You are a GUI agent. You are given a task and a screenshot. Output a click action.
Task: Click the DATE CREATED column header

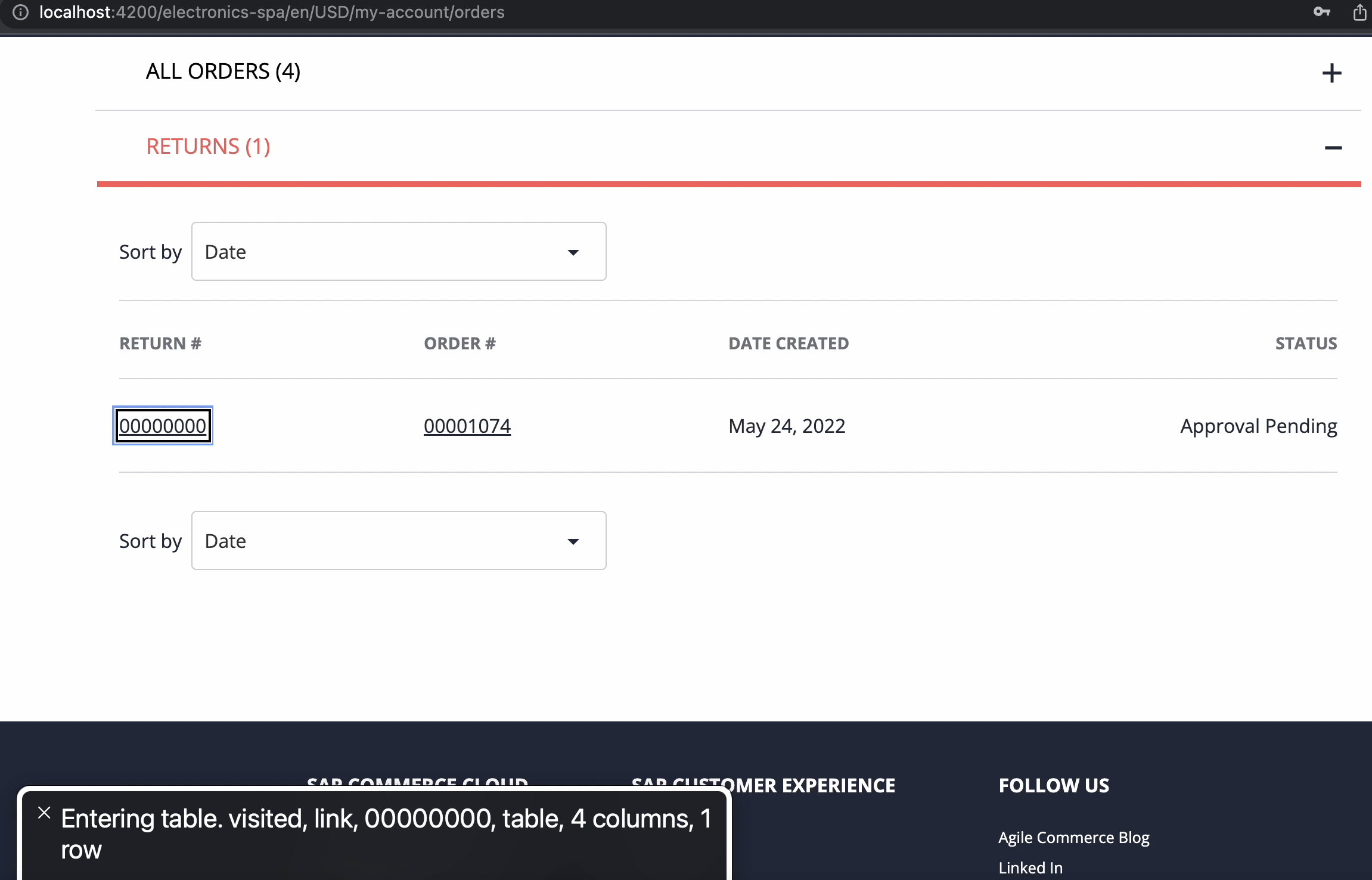[789, 343]
